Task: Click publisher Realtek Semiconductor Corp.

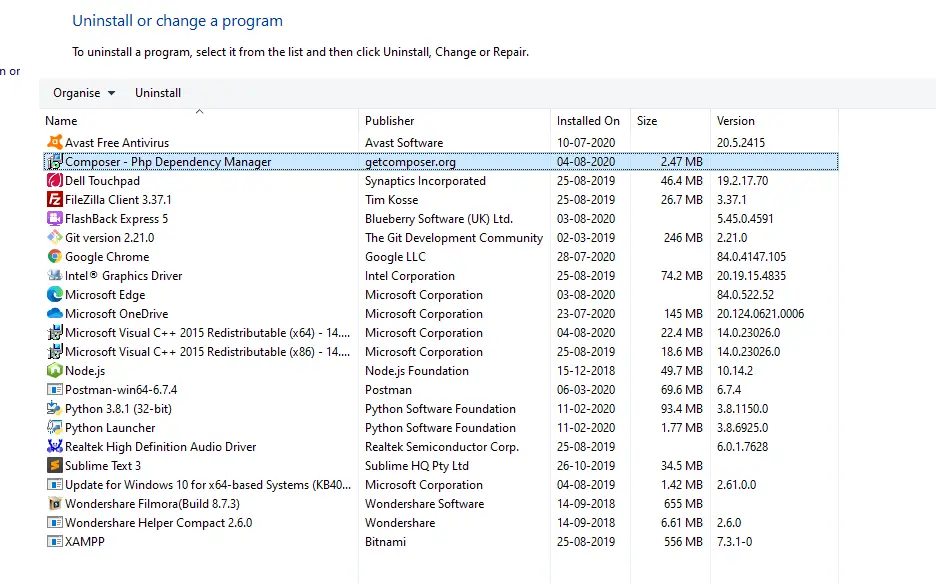Action: [442, 447]
